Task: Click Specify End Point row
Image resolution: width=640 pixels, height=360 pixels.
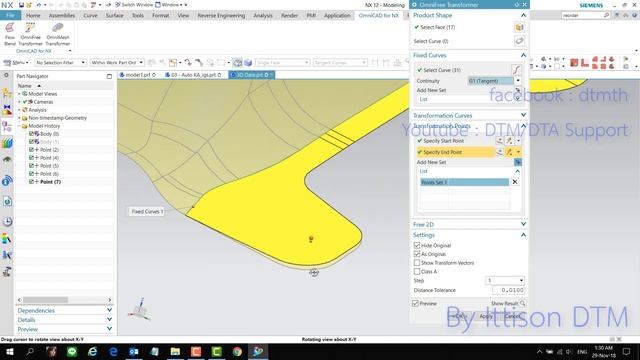Action: click(456, 152)
